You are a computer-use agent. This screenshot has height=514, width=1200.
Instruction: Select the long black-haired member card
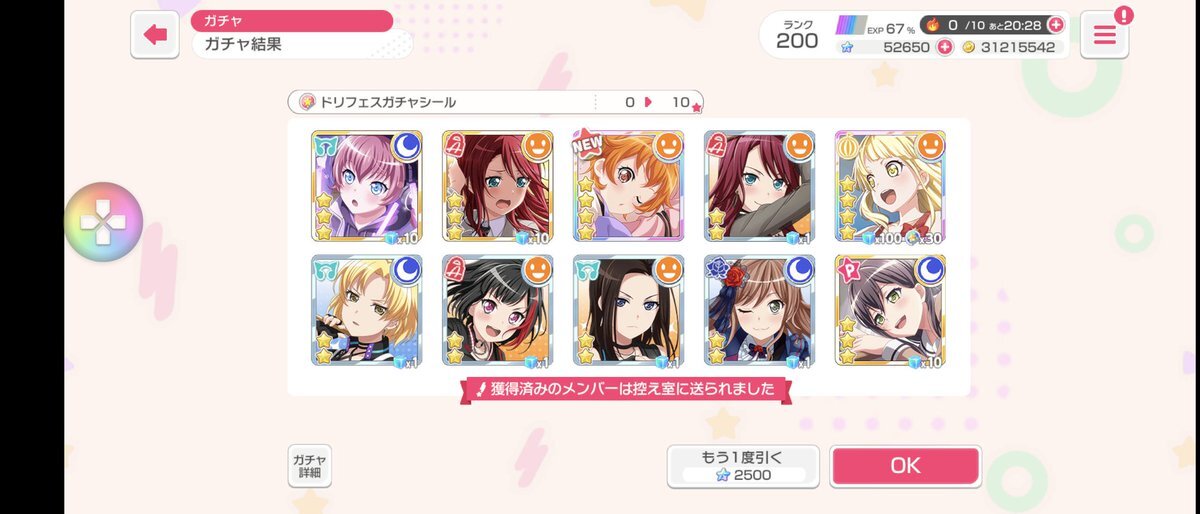628,310
